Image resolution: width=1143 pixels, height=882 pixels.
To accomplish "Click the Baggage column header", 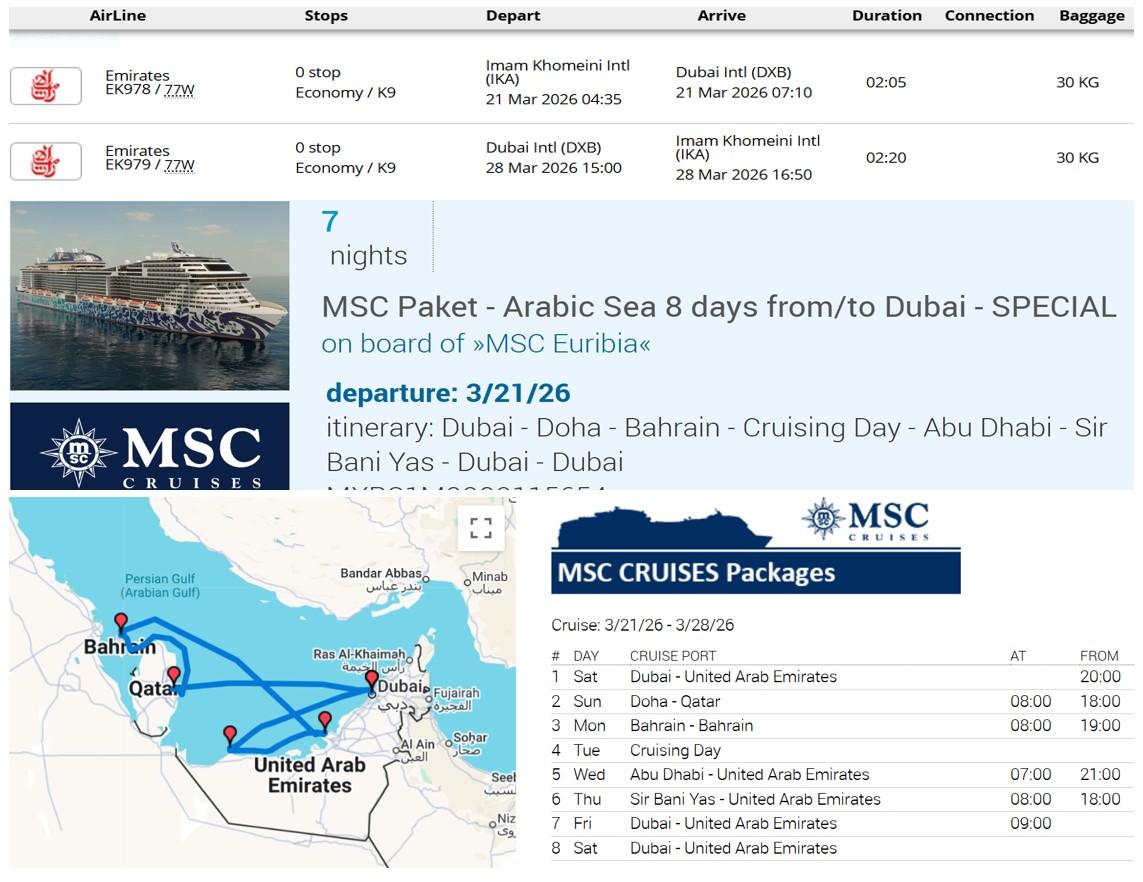I will (1091, 16).
